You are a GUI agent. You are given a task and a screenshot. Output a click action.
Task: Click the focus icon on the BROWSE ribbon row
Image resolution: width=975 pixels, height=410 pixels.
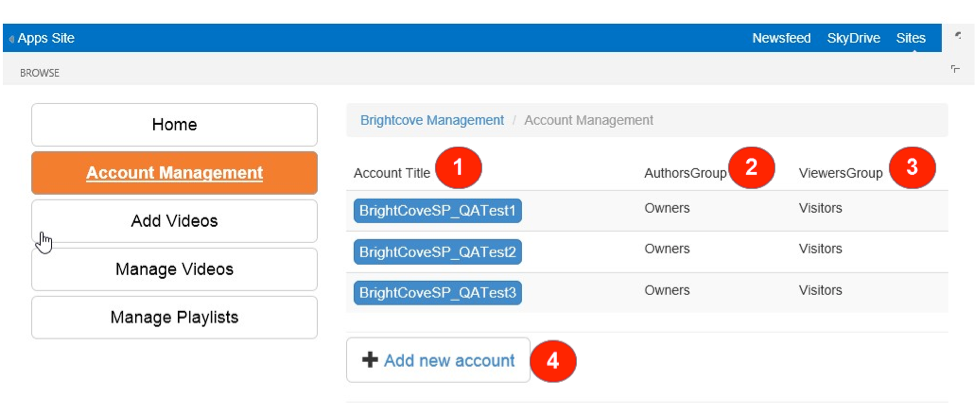click(x=955, y=69)
